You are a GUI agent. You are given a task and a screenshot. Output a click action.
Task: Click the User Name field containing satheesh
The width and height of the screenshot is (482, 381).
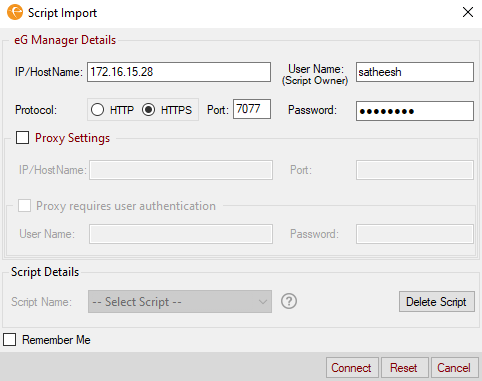(415, 72)
